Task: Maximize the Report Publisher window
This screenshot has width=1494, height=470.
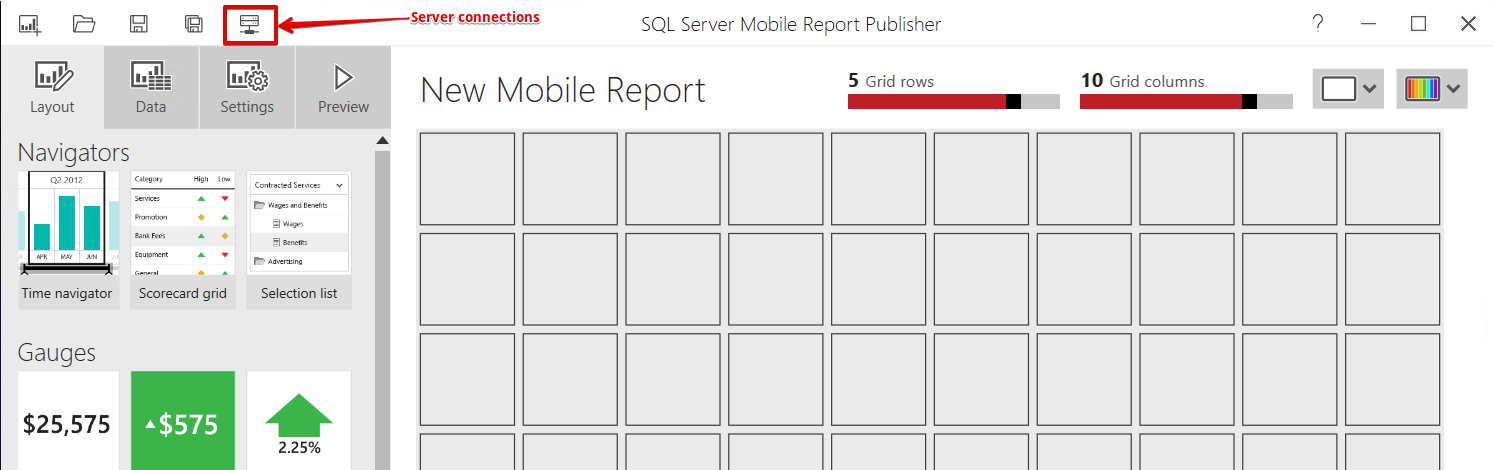Action: click(x=1418, y=24)
